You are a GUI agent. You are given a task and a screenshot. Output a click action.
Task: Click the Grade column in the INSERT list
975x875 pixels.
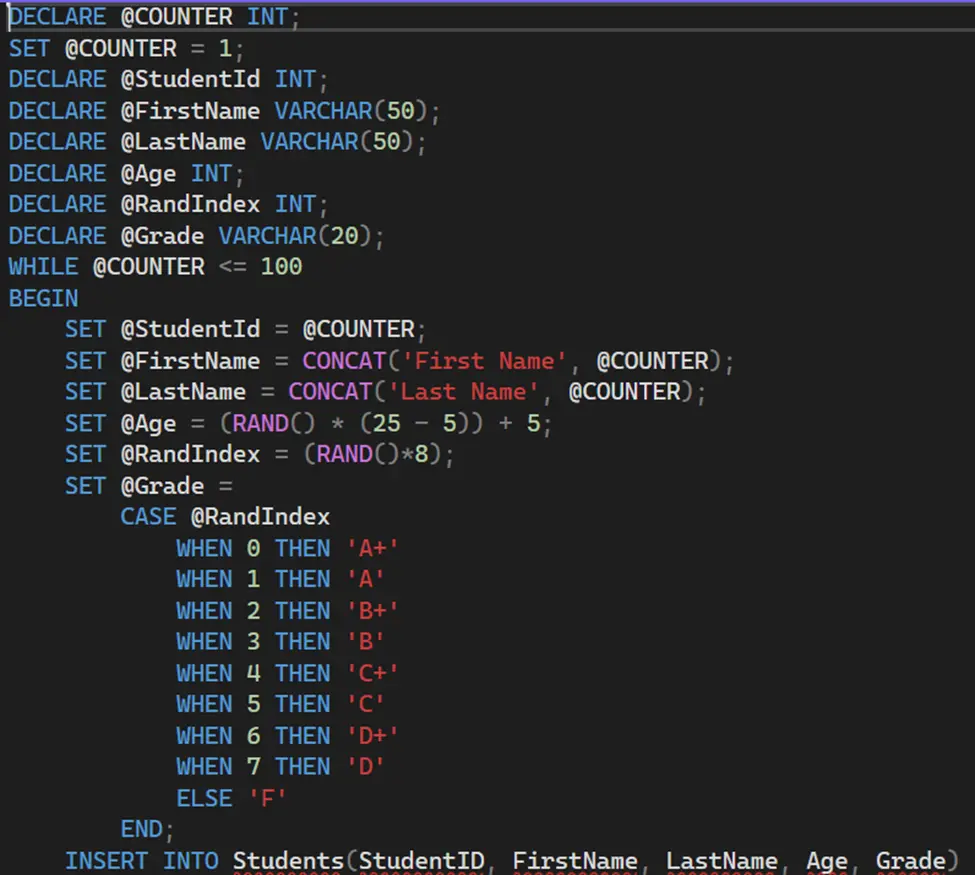tap(911, 861)
